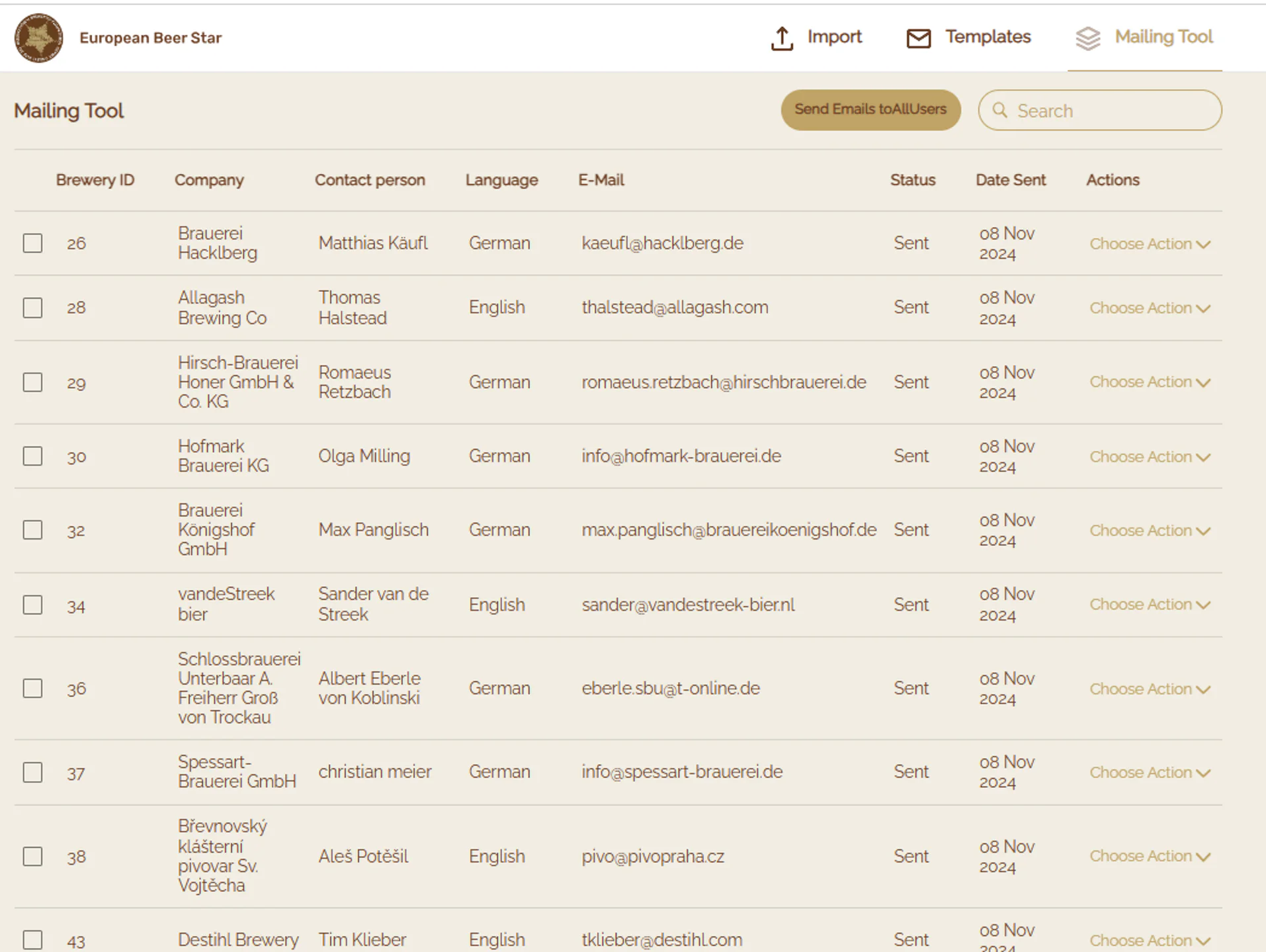The width and height of the screenshot is (1266, 952).
Task: Select checkbox for Allagash Brewing Co row
Action: [32, 308]
